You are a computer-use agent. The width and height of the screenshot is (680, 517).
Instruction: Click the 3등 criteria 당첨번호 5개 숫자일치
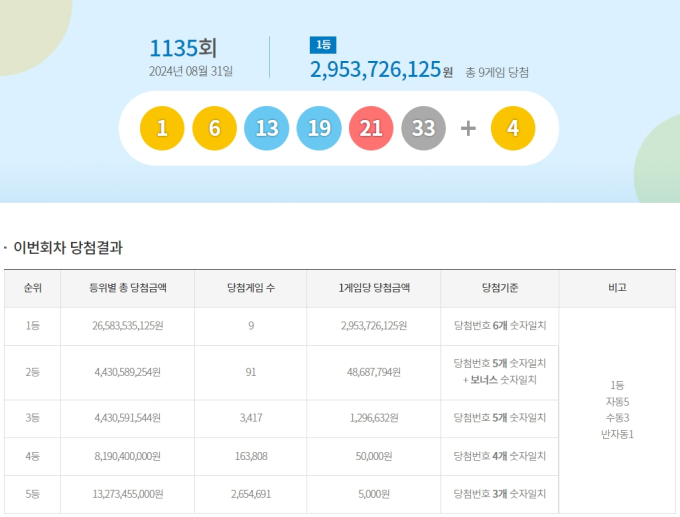click(500, 418)
